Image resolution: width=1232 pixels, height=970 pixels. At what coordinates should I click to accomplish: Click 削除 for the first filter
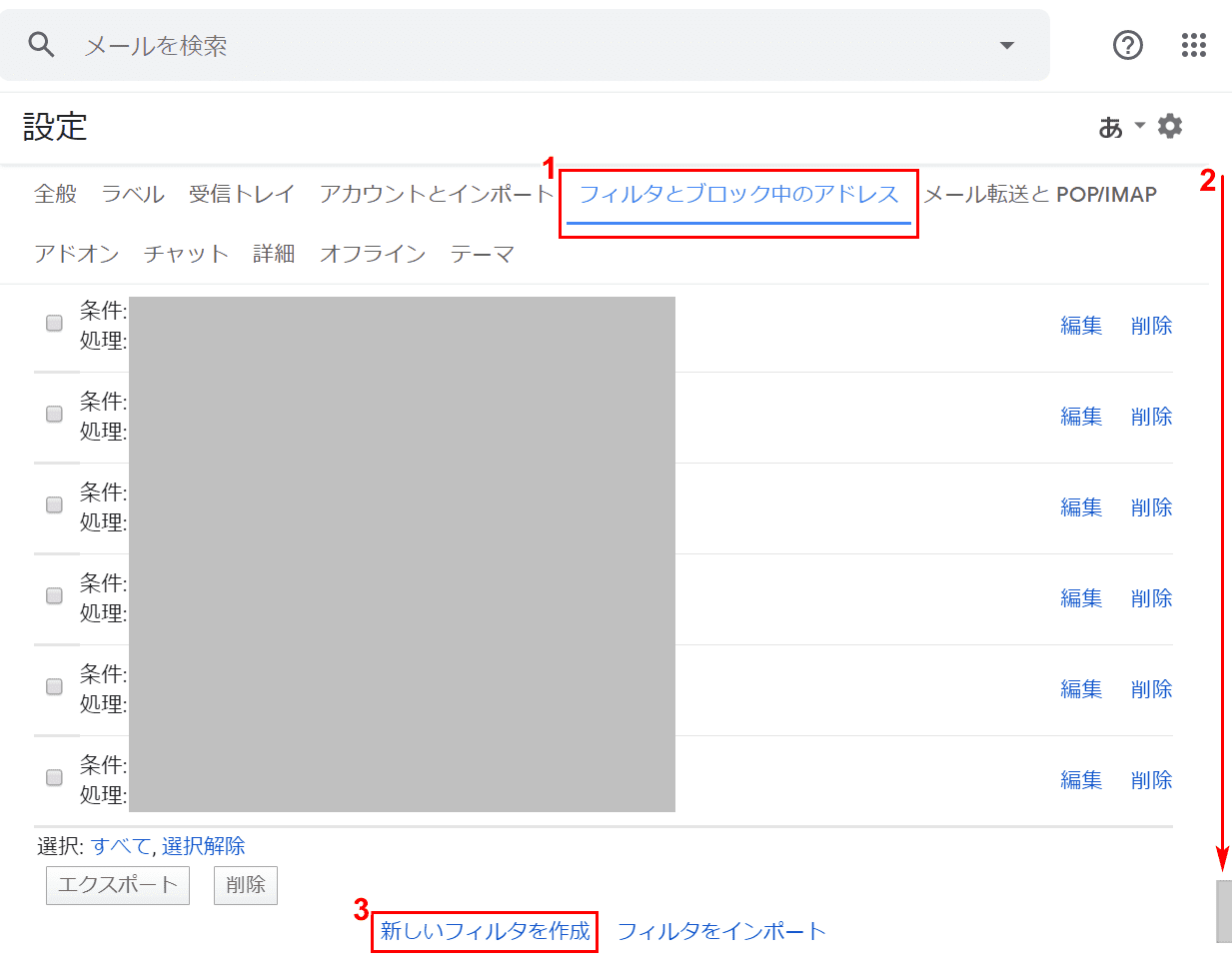pyautogui.click(x=1152, y=326)
